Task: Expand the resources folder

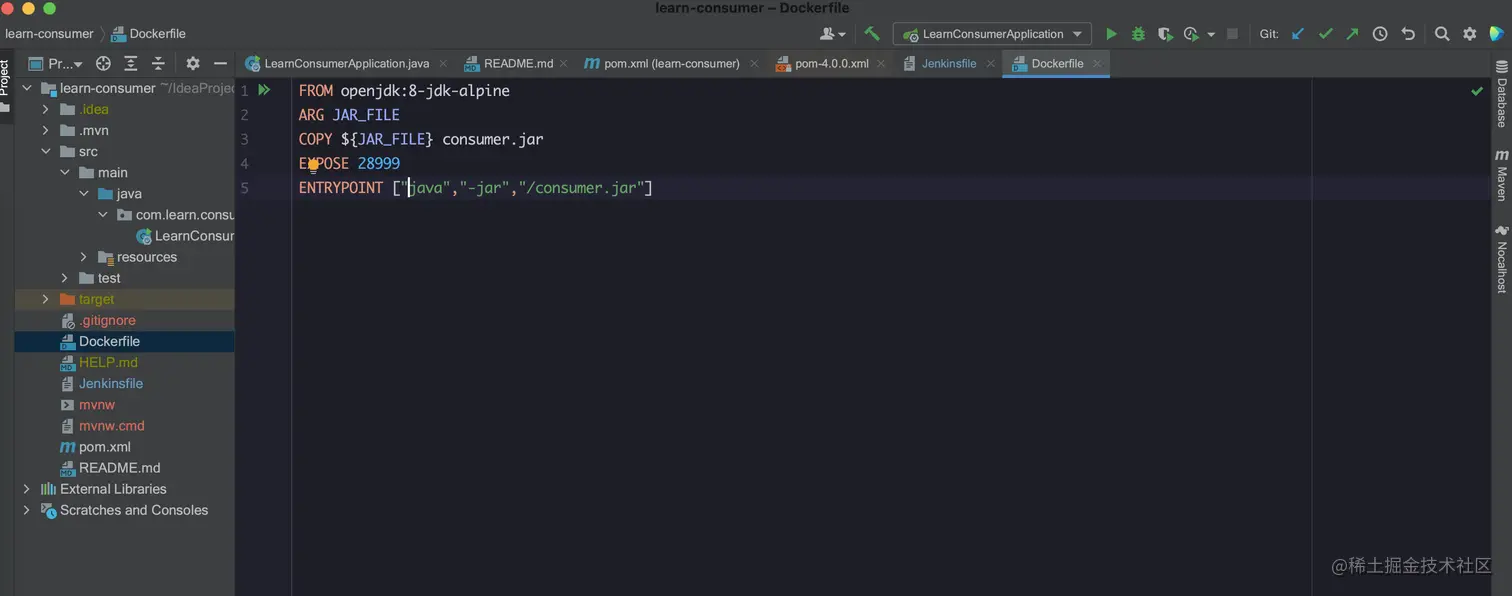Action: pyautogui.click(x=84, y=257)
